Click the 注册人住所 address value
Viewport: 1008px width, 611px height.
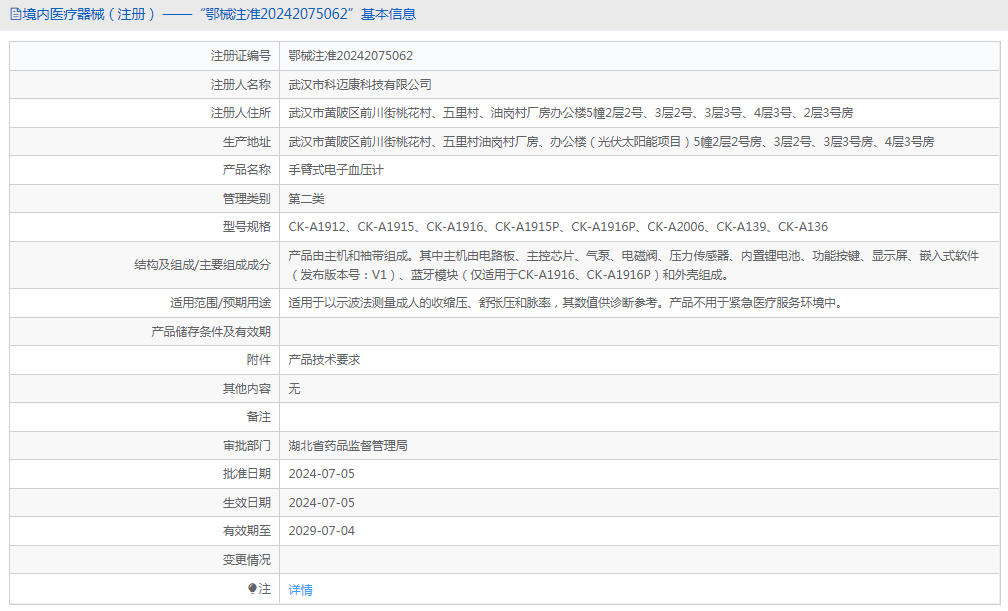pos(570,113)
